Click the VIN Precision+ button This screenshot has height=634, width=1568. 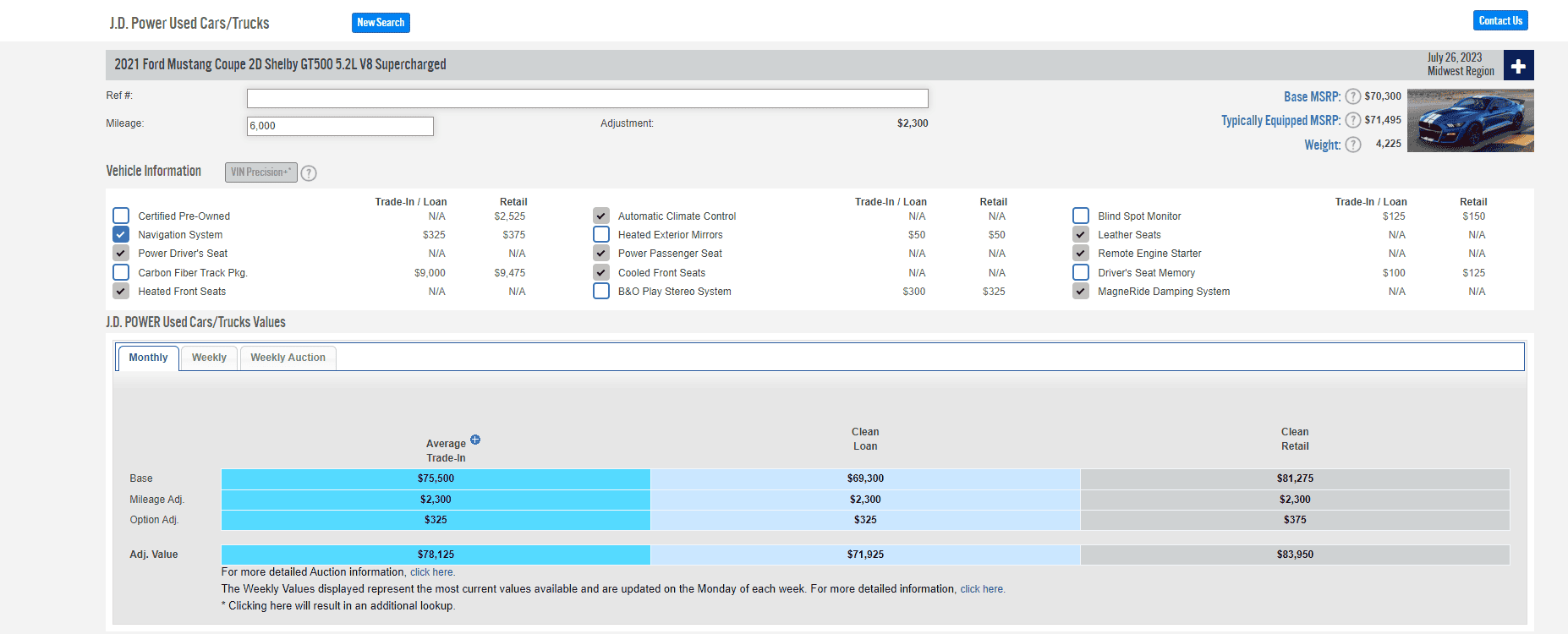click(x=260, y=172)
